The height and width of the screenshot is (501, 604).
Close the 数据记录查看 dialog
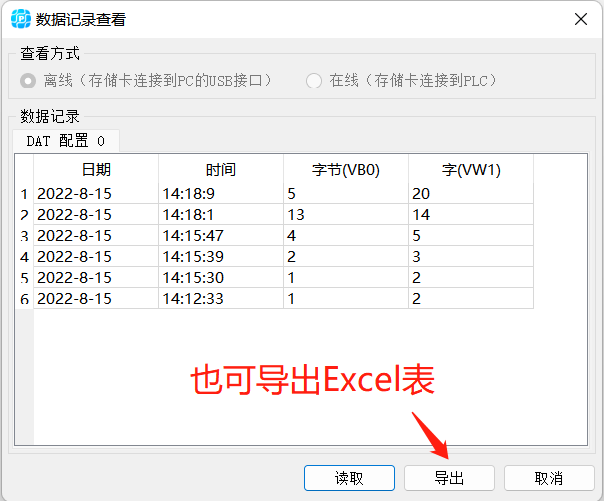point(581,19)
